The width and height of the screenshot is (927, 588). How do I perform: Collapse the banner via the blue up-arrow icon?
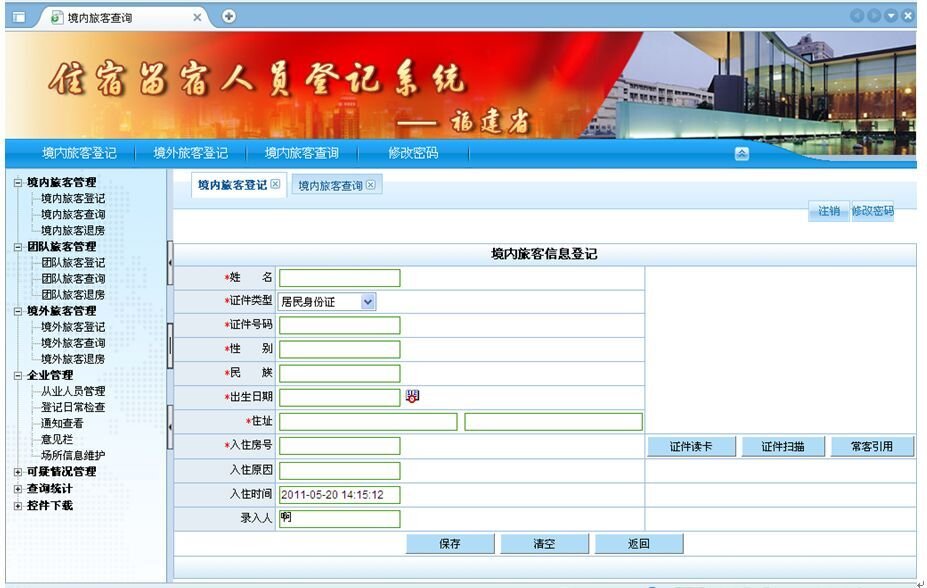[x=741, y=152]
